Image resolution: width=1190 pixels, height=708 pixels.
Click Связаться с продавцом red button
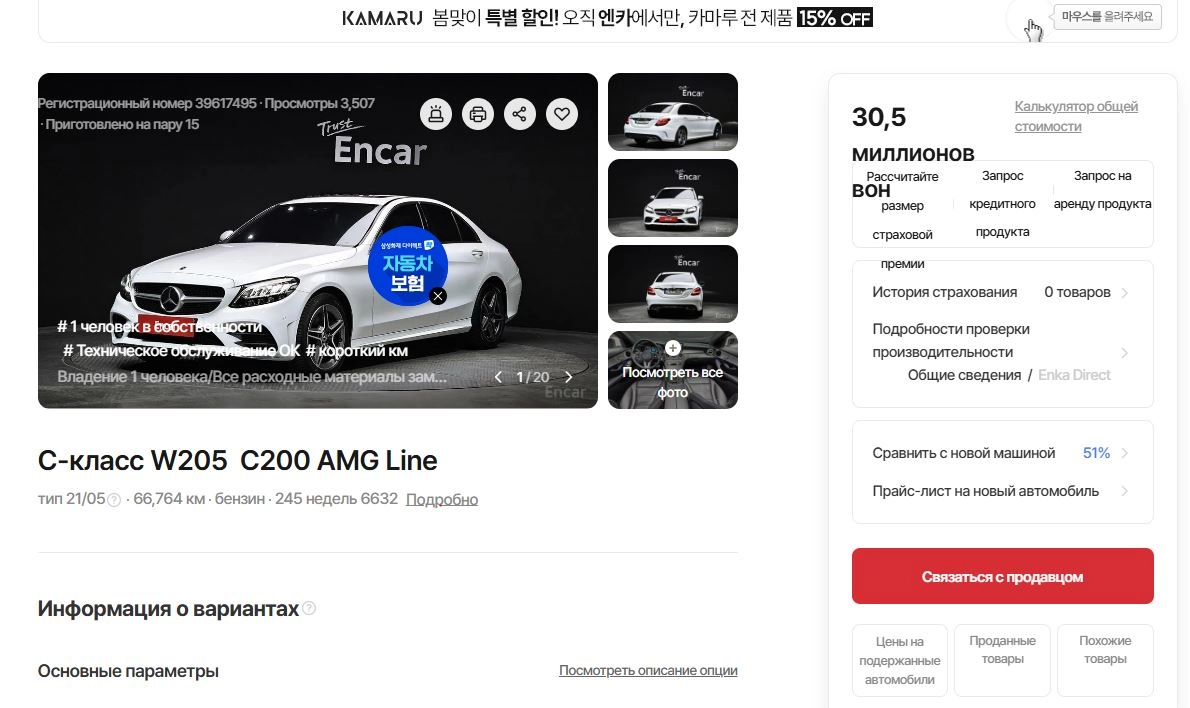[1003, 576]
